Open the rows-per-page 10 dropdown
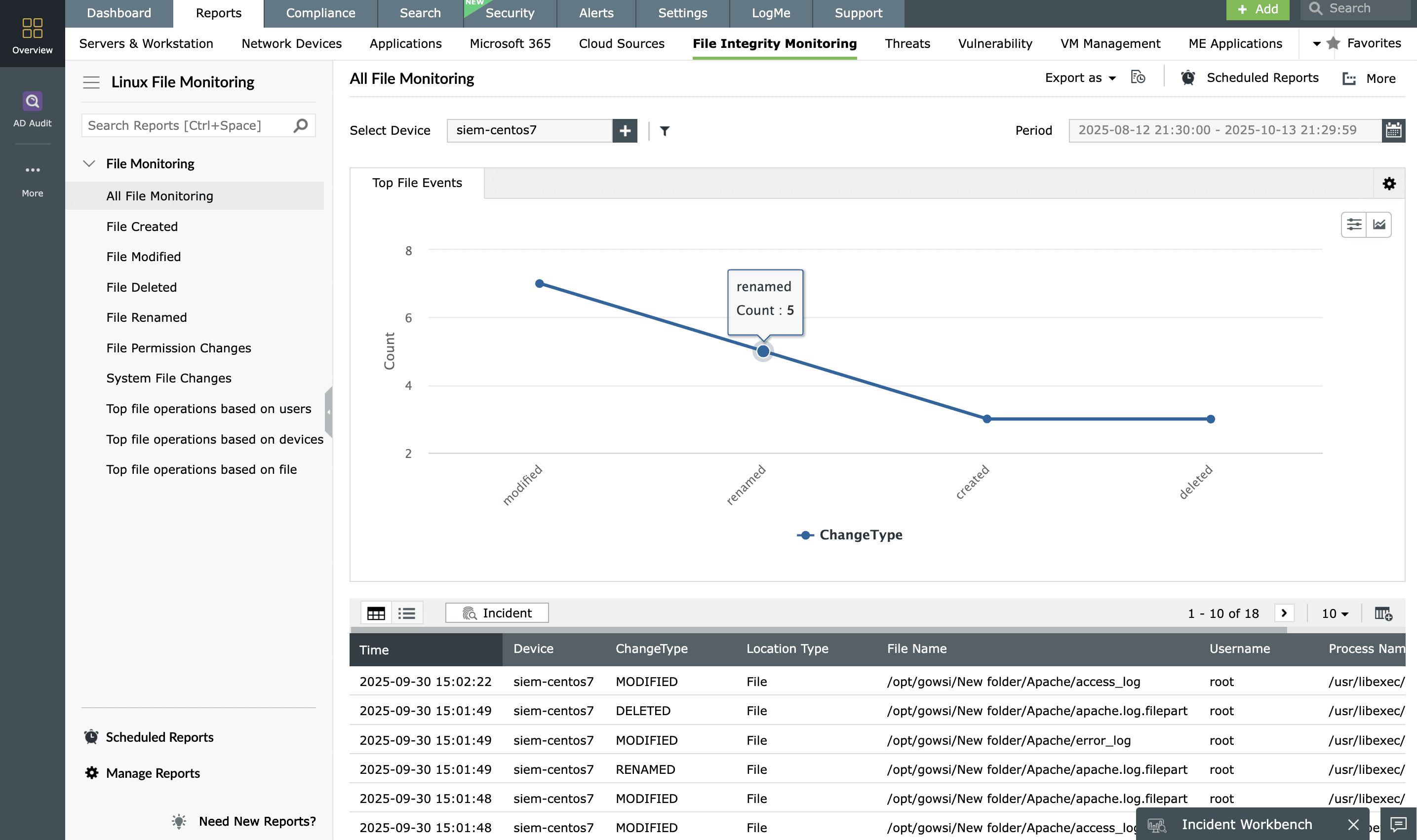Image resolution: width=1417 pixels, height=840 pixels. [x=1335, y=613]
